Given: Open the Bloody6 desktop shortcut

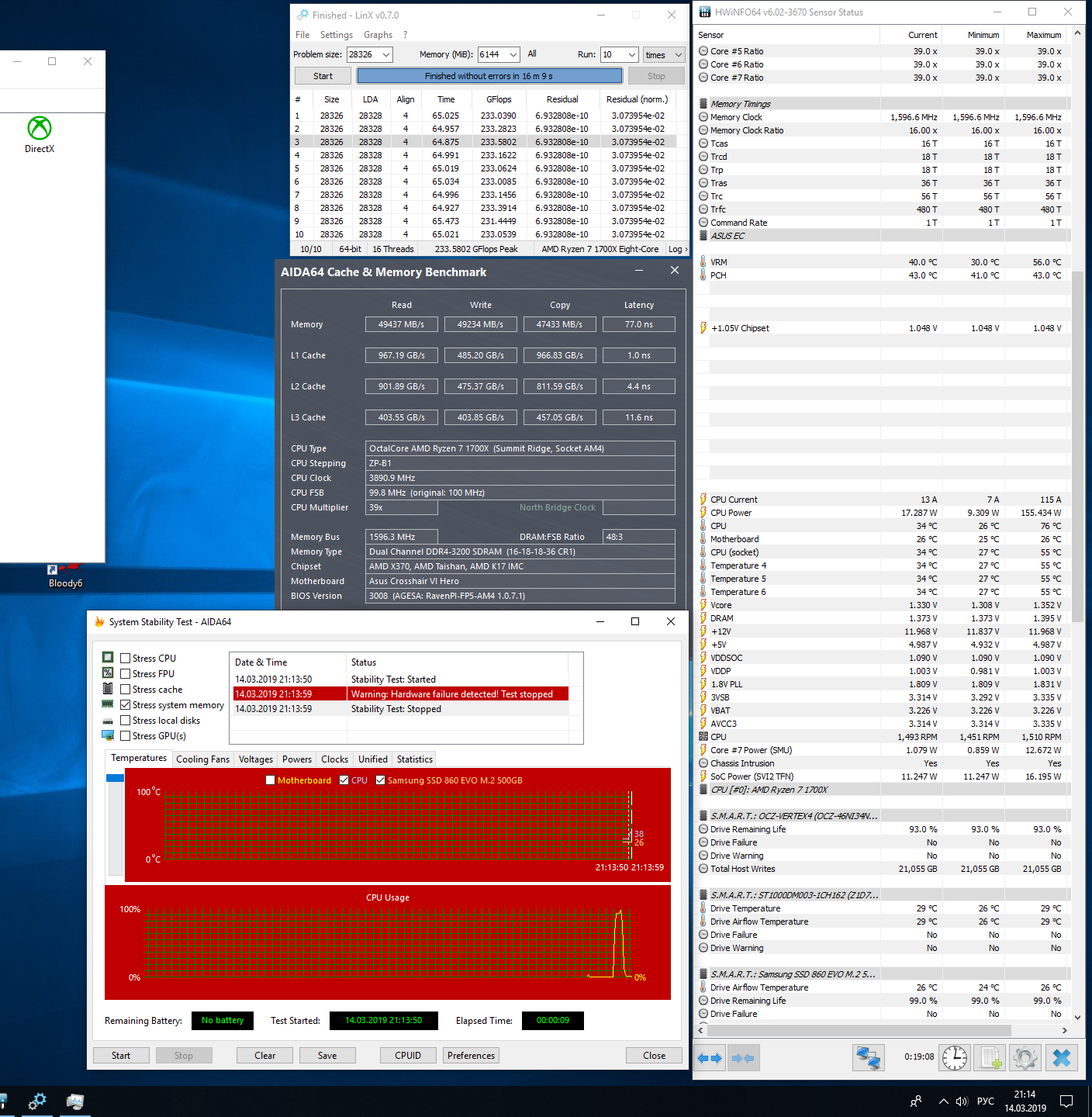Looking at the screenshot, I should pos(65,576).
